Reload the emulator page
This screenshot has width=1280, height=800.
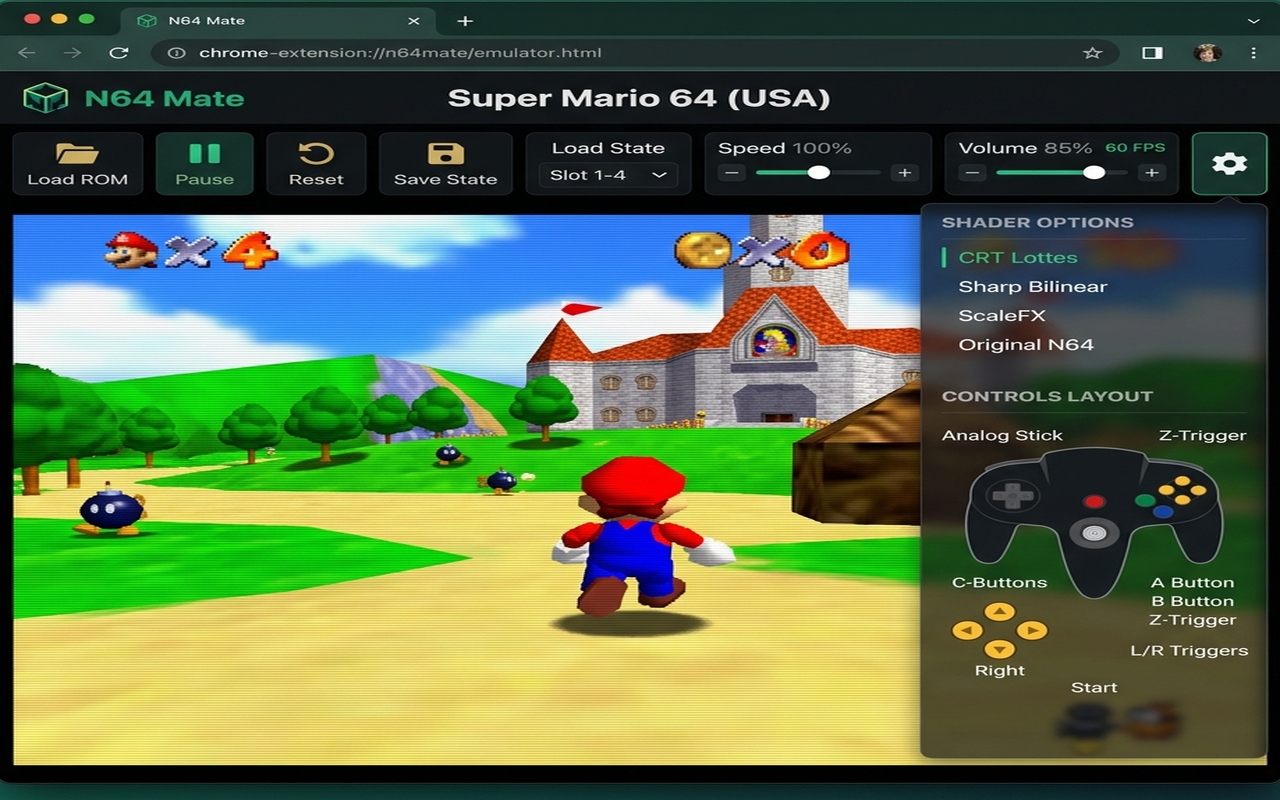119,53
